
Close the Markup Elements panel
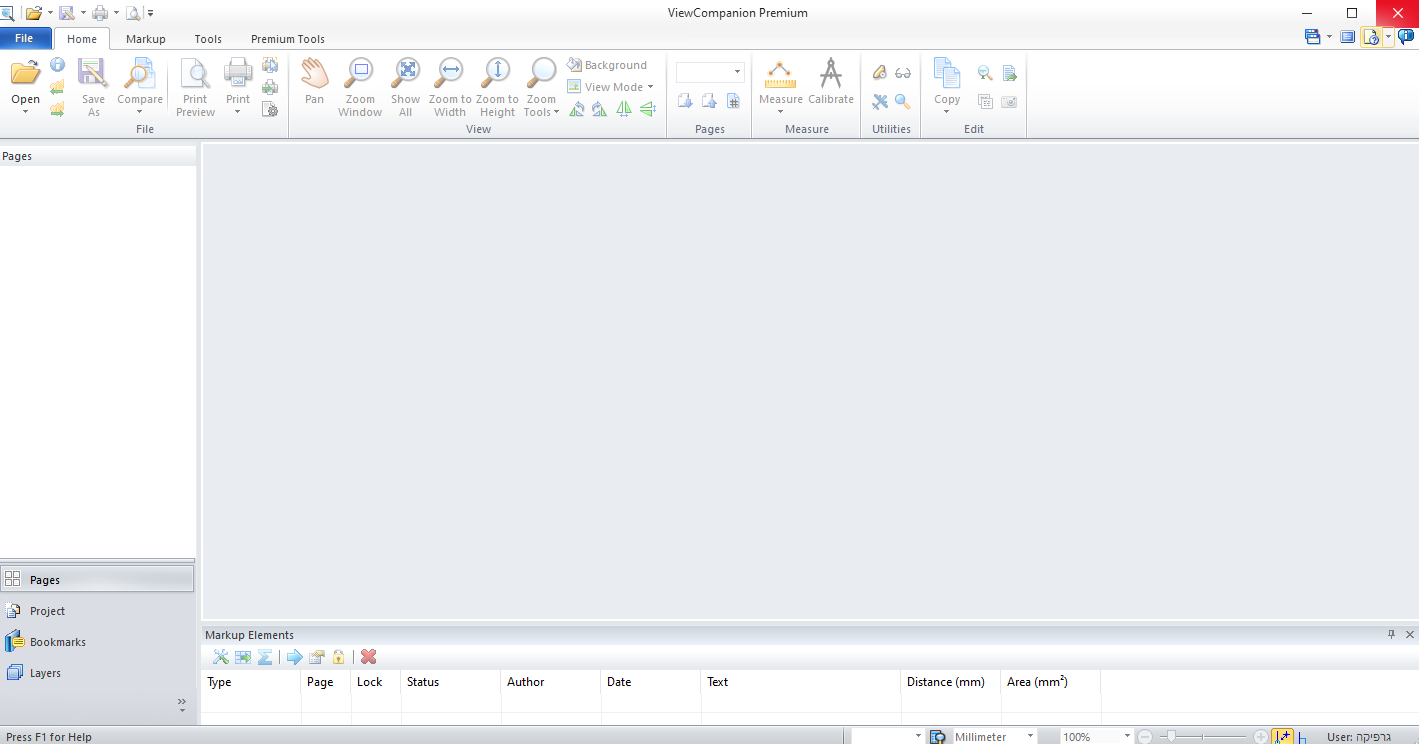point(1410,635)
